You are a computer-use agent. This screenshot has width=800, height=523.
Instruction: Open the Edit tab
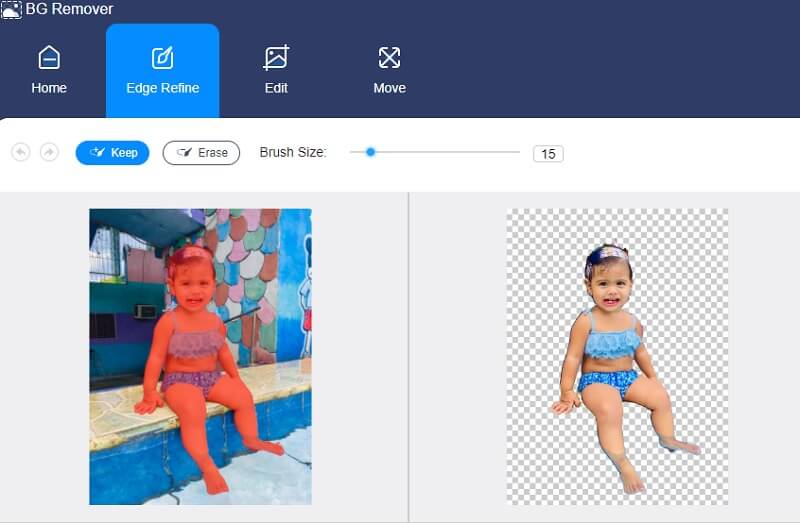click(x=276, y=70)
